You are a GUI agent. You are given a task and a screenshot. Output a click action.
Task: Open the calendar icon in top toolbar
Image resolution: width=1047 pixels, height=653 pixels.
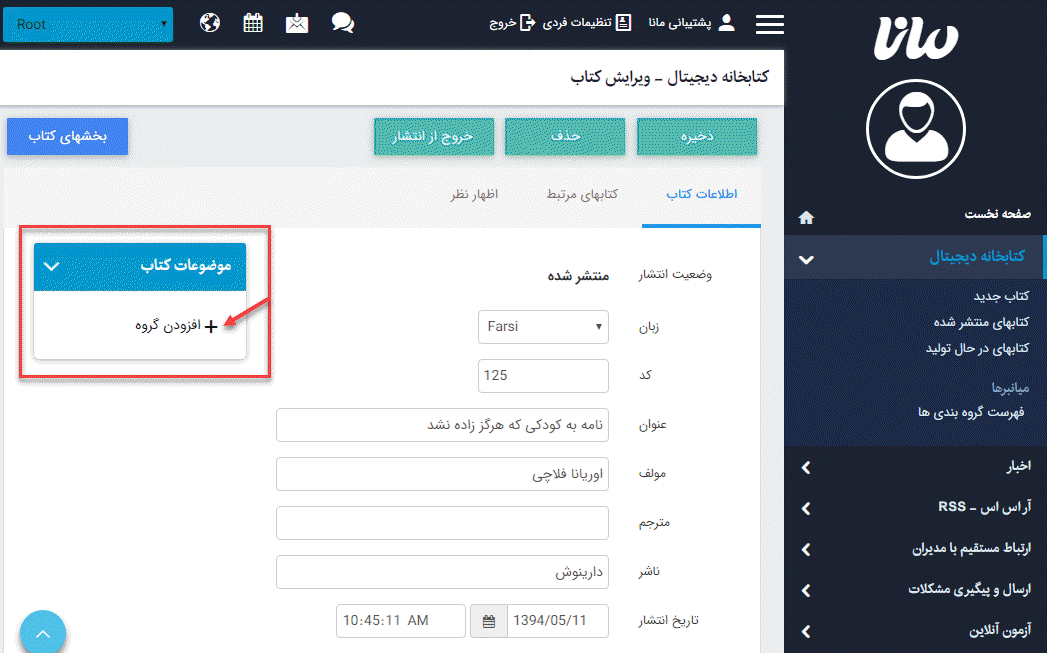(253, 21)
